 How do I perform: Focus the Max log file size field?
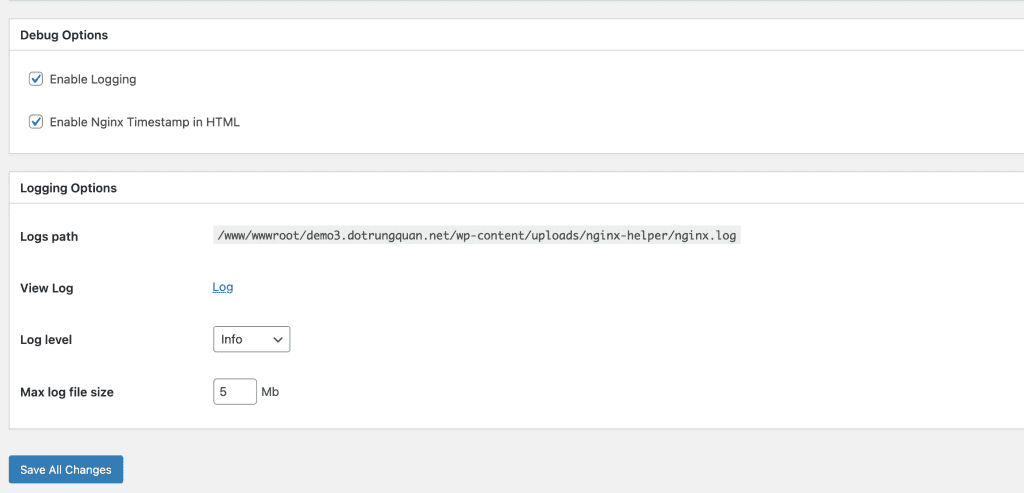[x=234, y=392]
